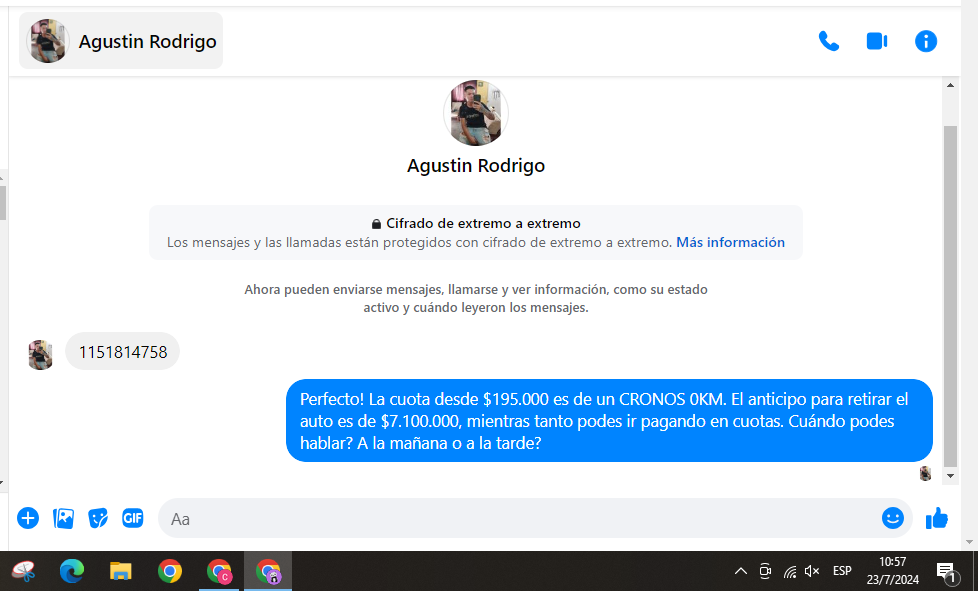Open the GIF picker
This screenshot has width=978, height=591.
(x=132, y=518)
